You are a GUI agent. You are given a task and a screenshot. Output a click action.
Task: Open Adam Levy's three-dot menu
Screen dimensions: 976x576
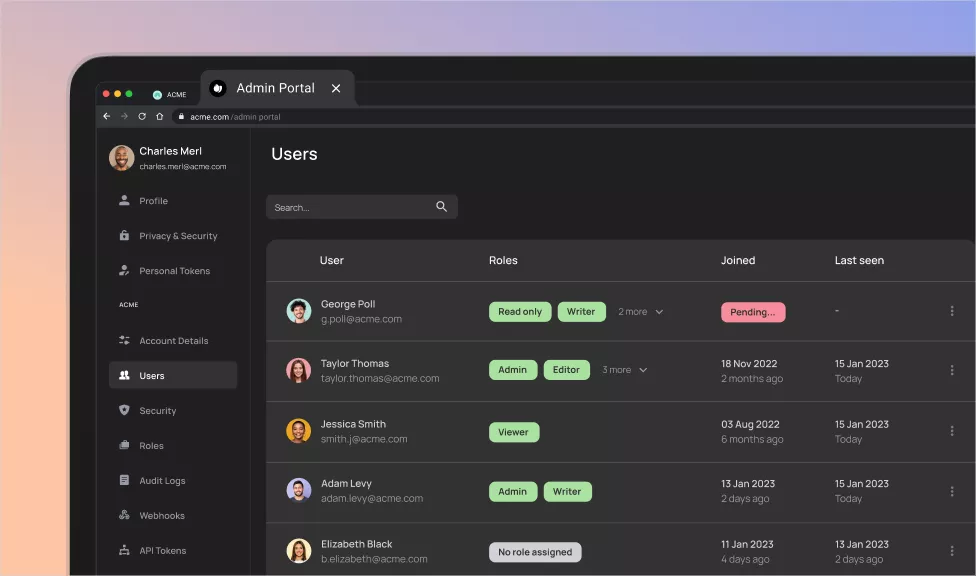coord(952,491)
